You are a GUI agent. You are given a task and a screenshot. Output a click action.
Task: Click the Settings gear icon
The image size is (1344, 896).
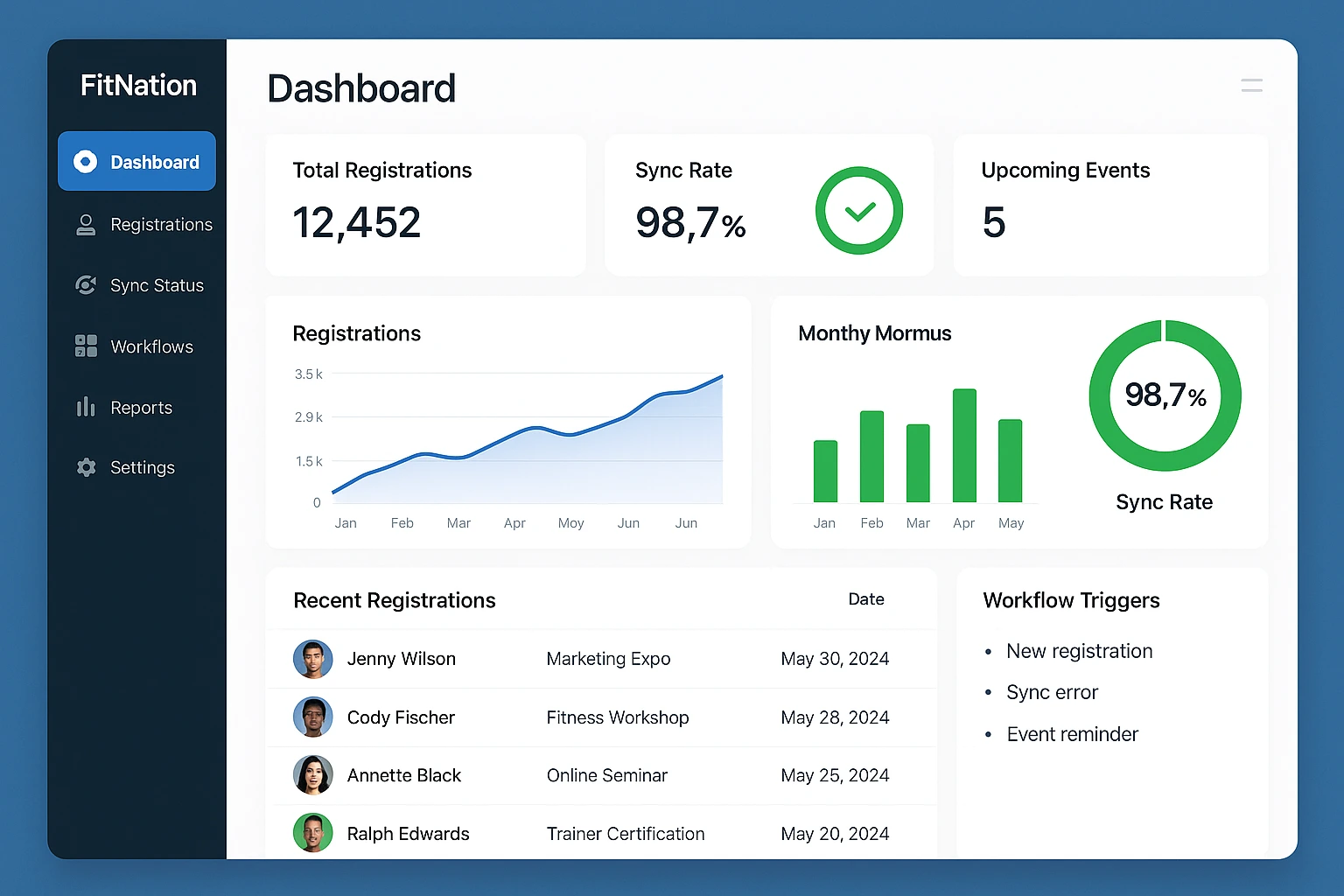[86, 467]
